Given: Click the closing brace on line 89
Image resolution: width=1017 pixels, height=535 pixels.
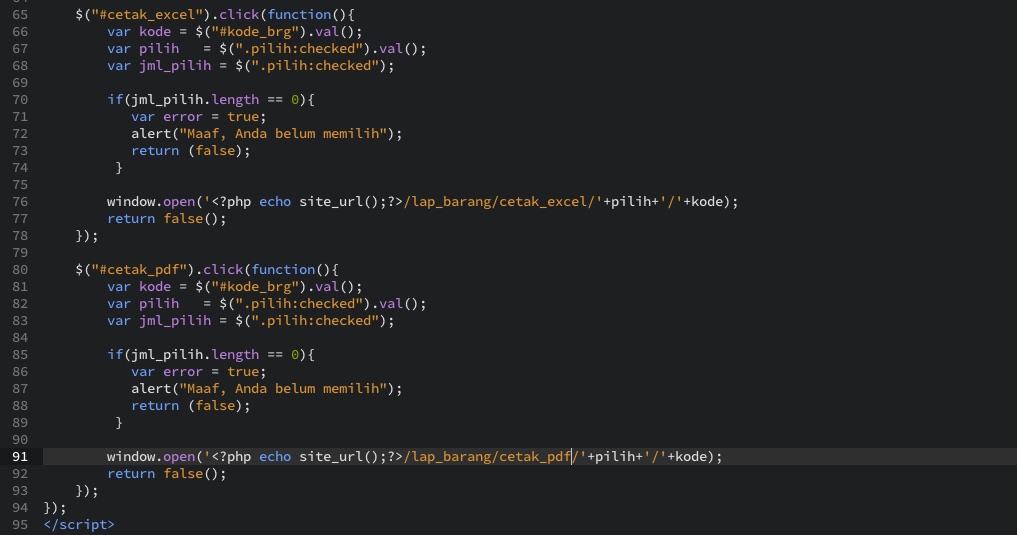Looking at the screenshot, I should point(119,422).
